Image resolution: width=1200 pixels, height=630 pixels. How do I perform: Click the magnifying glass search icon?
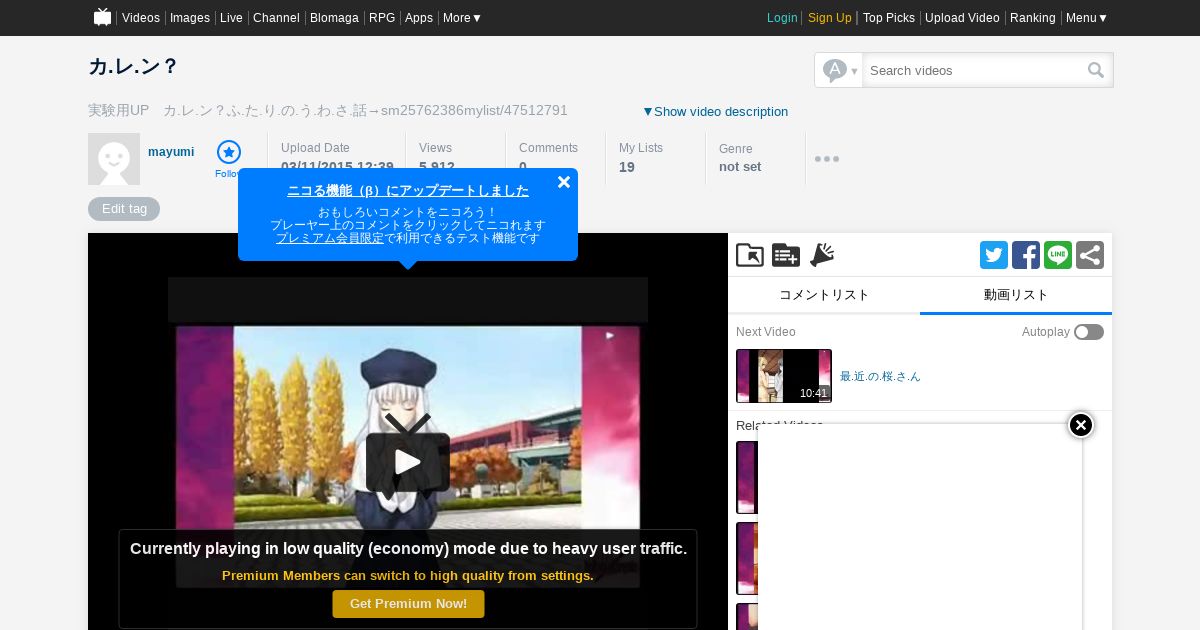tap(1097, 70)
